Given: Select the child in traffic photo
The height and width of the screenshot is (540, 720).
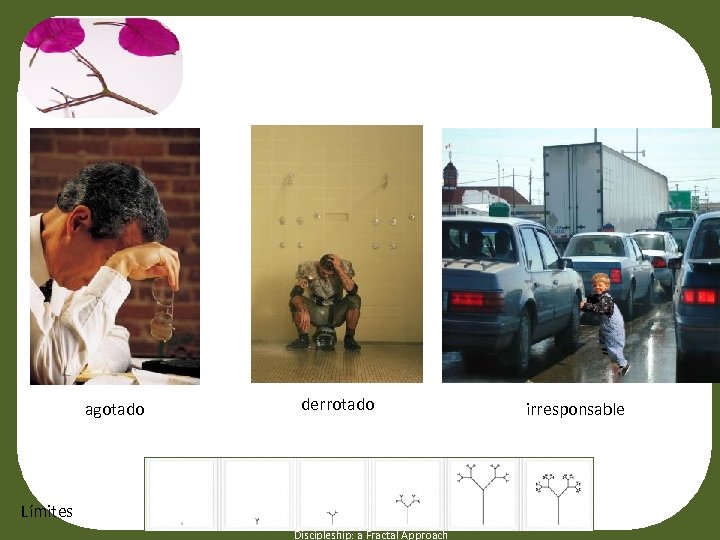Looking at the screenshot, I should (x=581, y=255).
